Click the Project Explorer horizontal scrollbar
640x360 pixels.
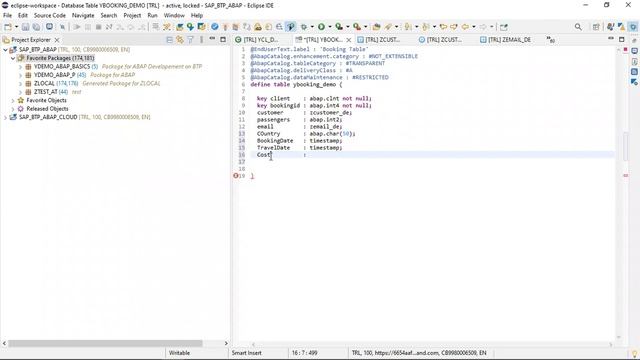105,344
